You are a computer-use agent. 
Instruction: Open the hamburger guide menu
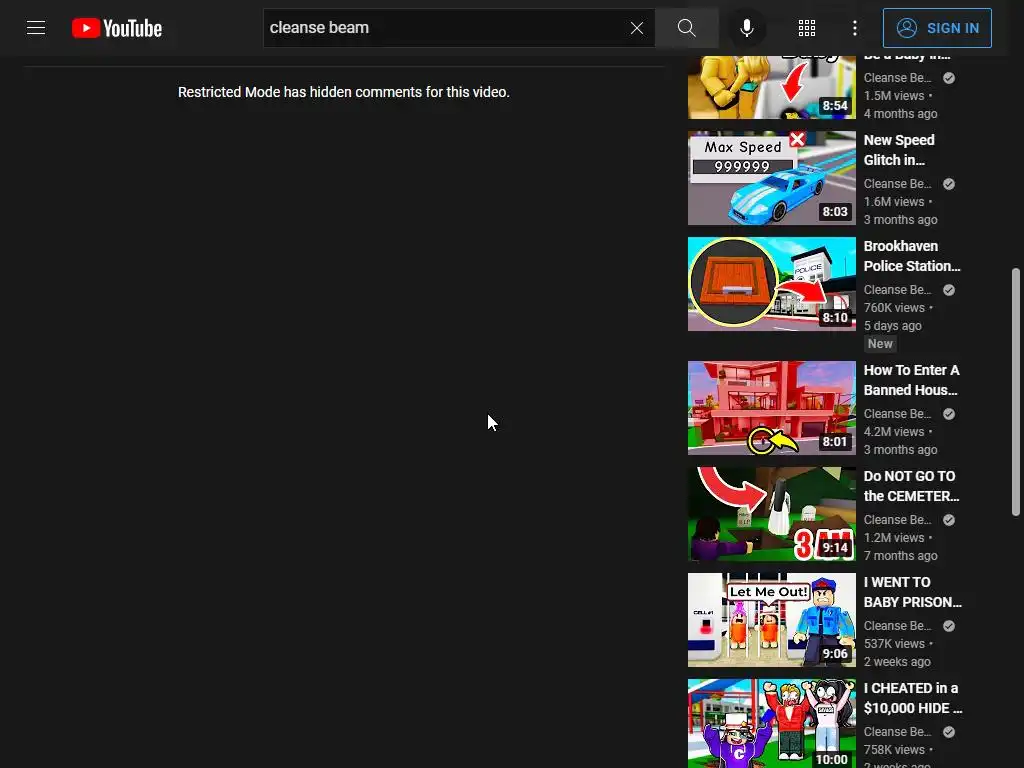click(36, 27)
